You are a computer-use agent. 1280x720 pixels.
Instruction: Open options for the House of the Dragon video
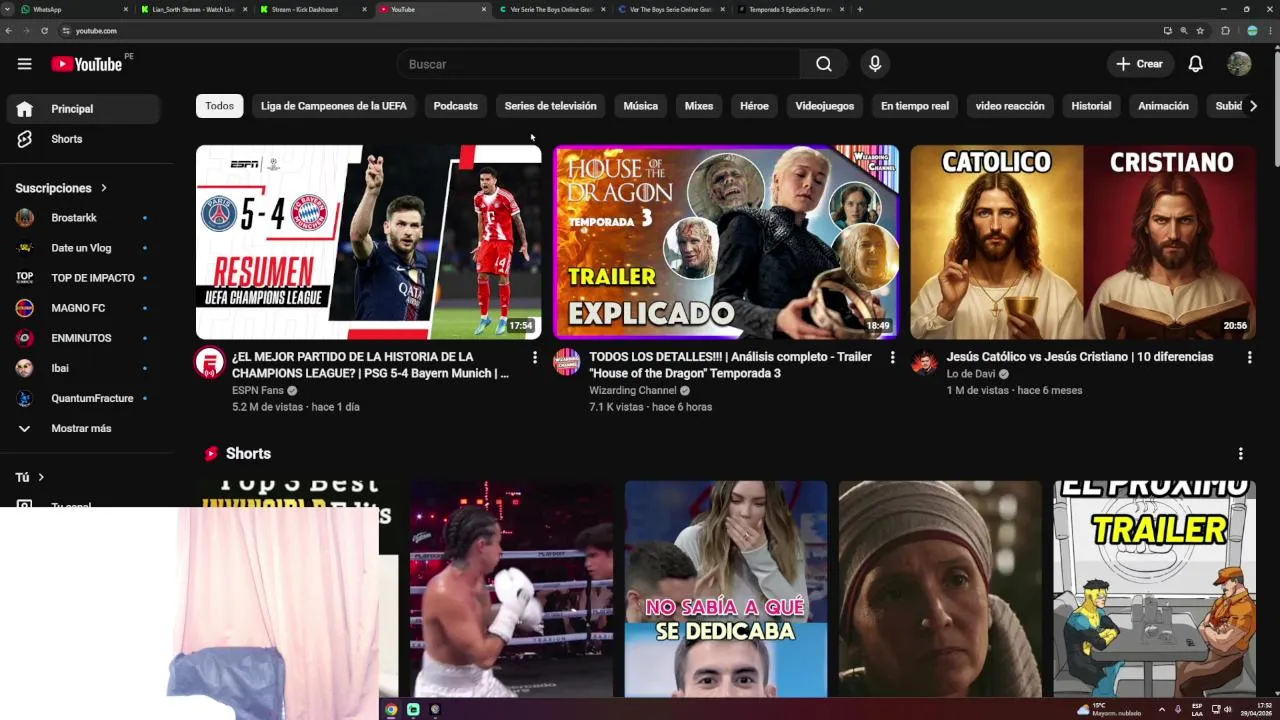coord(892,357)
